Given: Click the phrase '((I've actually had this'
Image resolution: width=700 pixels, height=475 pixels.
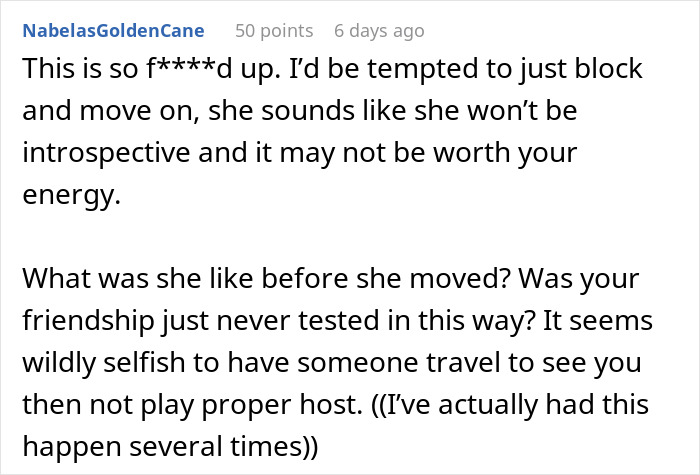Looking at the screenshot, I should 510,405.
